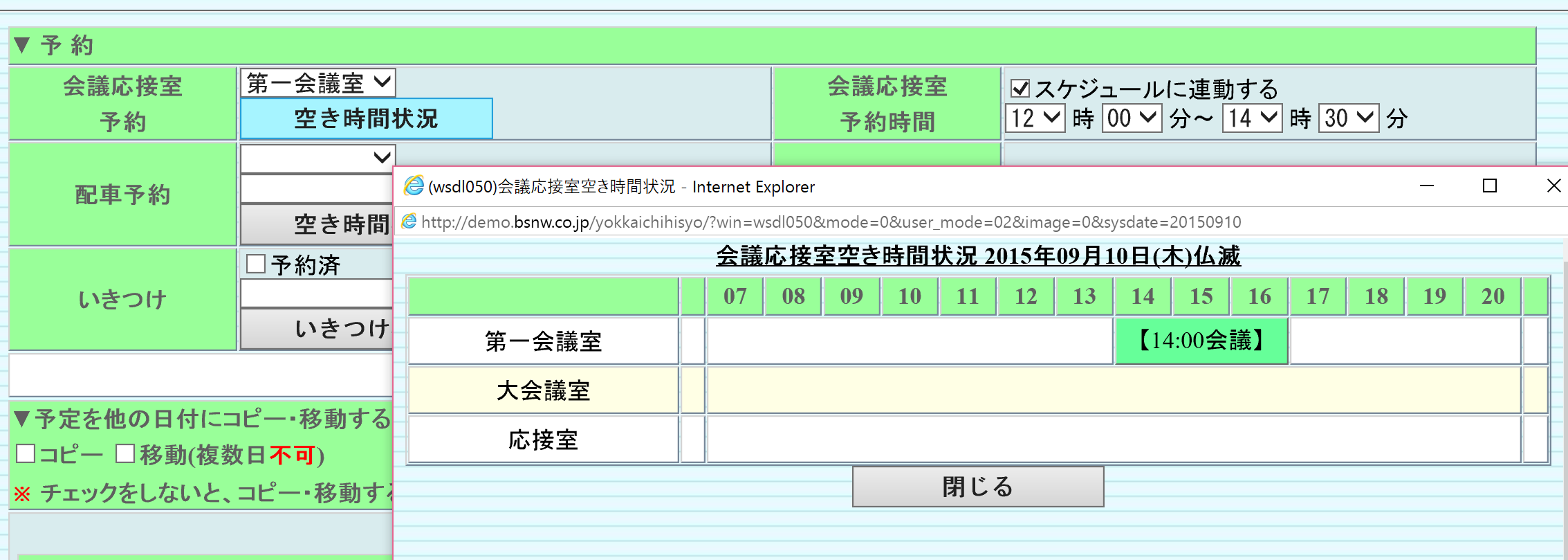
Task: Uncheck スケジュールに連動する checkbox
Action: coord(1020,89)
